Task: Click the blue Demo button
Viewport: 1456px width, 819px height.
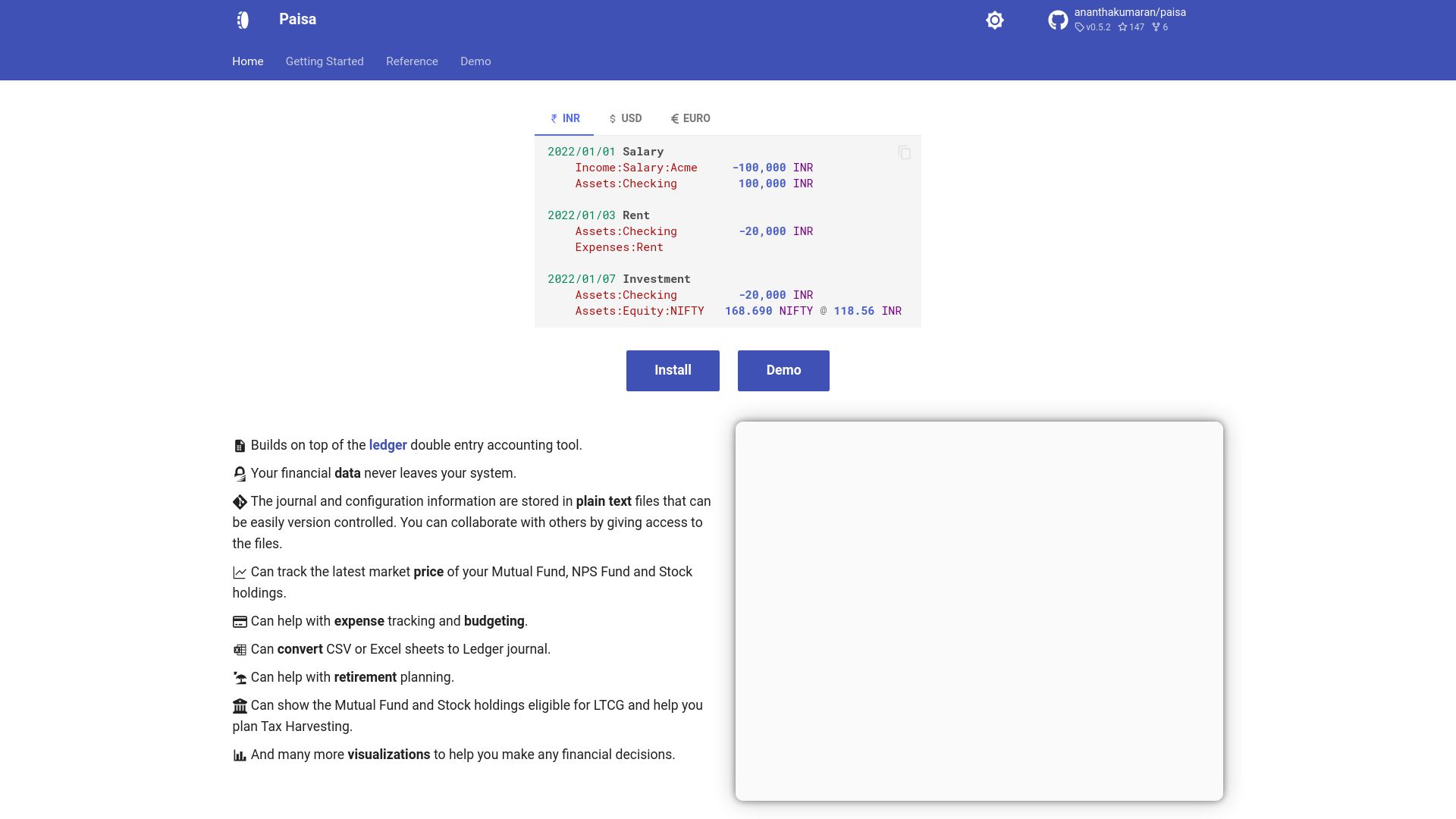Action: tap(783, 371)
